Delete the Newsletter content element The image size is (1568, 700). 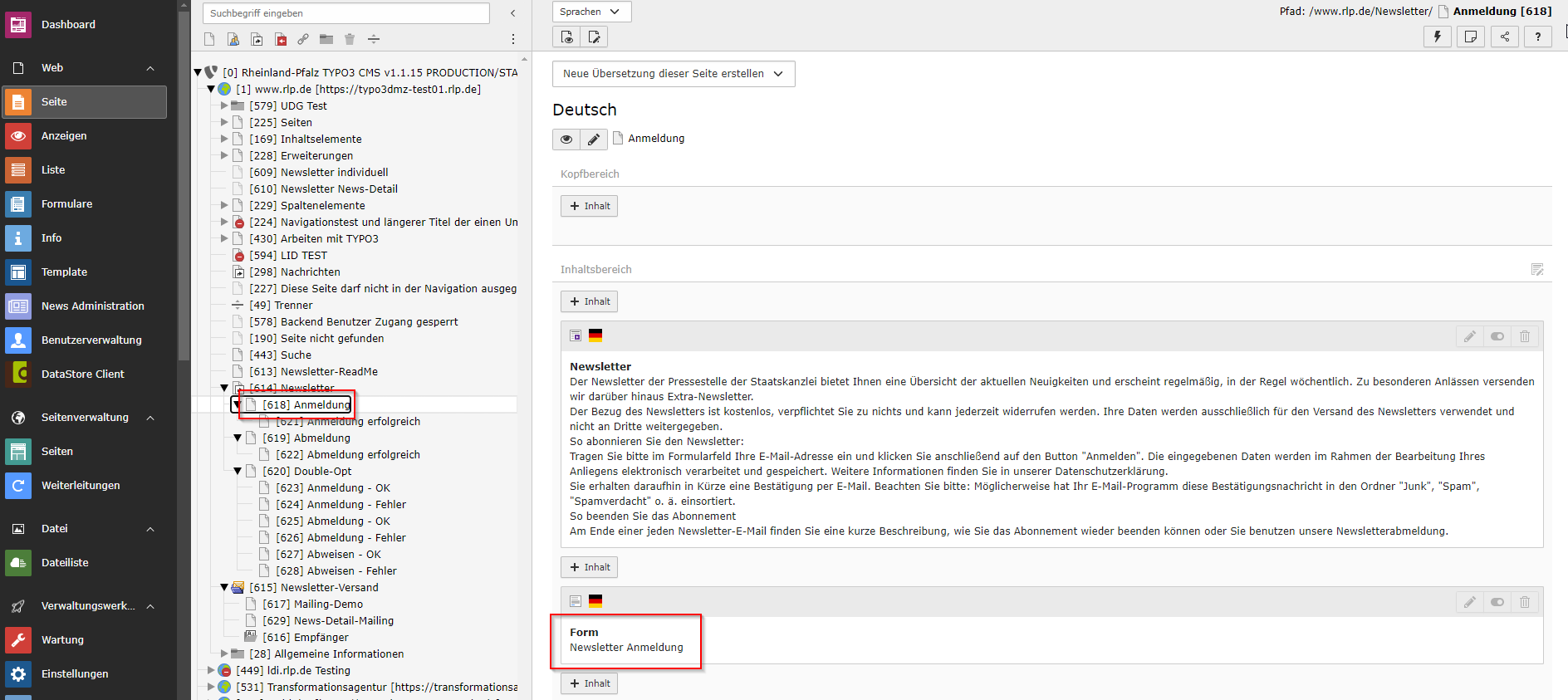click(x=1525, y=336)
